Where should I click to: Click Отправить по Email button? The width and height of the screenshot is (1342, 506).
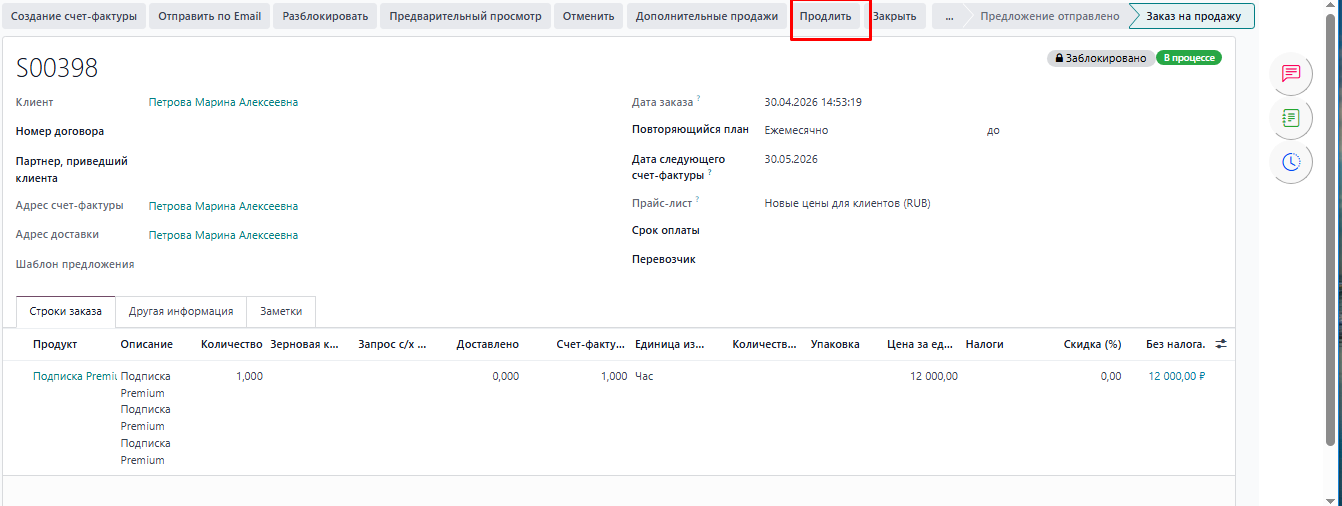pos(209,16)
